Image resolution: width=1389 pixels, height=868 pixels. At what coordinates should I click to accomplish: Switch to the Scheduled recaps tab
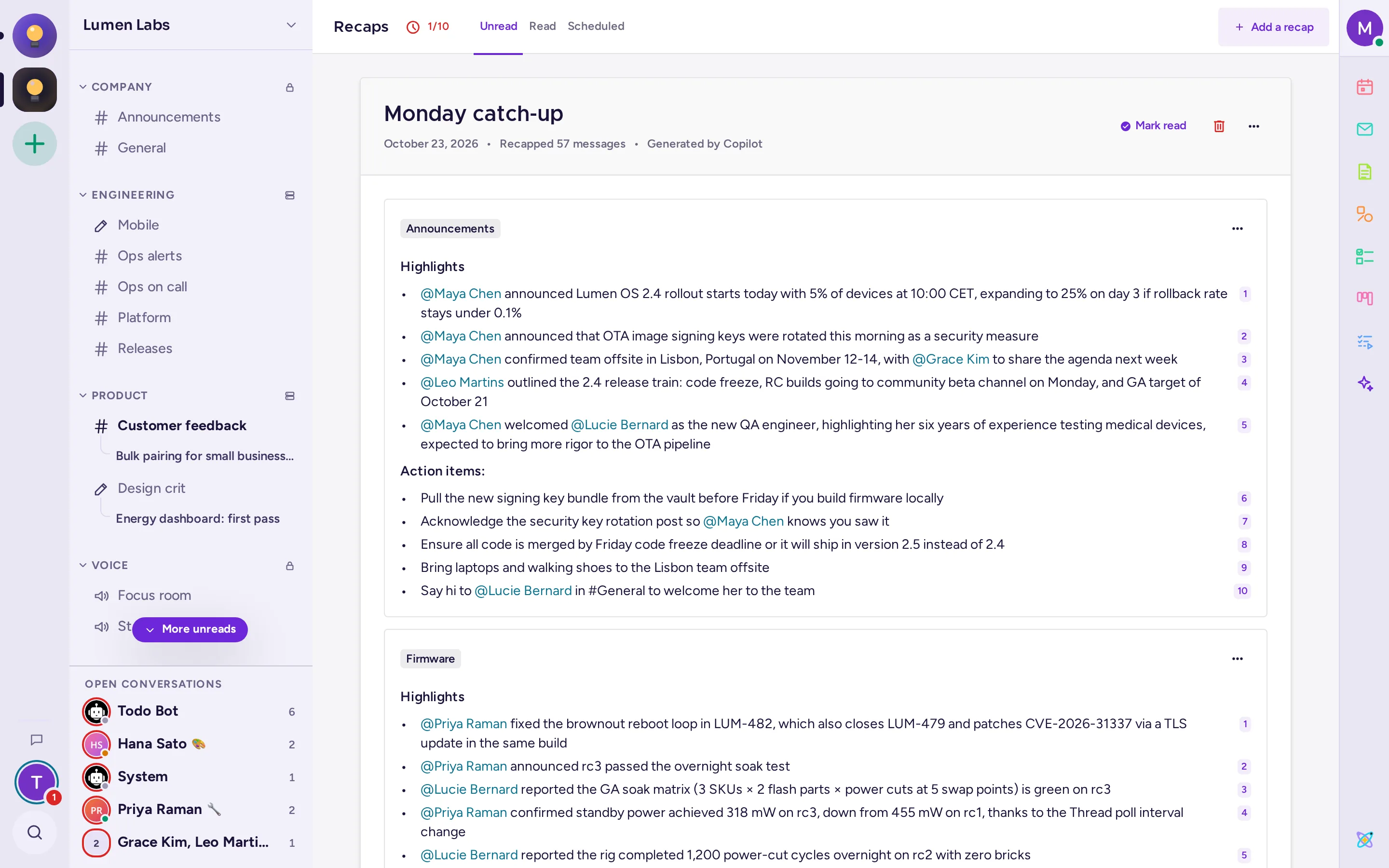click(595, 27)
